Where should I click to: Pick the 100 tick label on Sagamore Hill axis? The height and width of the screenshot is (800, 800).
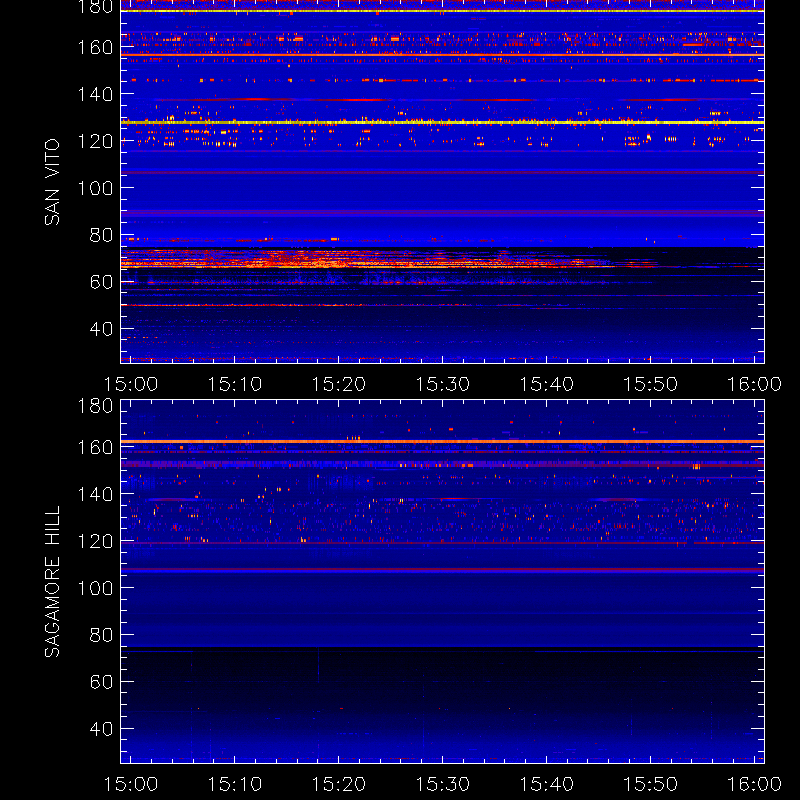click(x=95, y=588)
